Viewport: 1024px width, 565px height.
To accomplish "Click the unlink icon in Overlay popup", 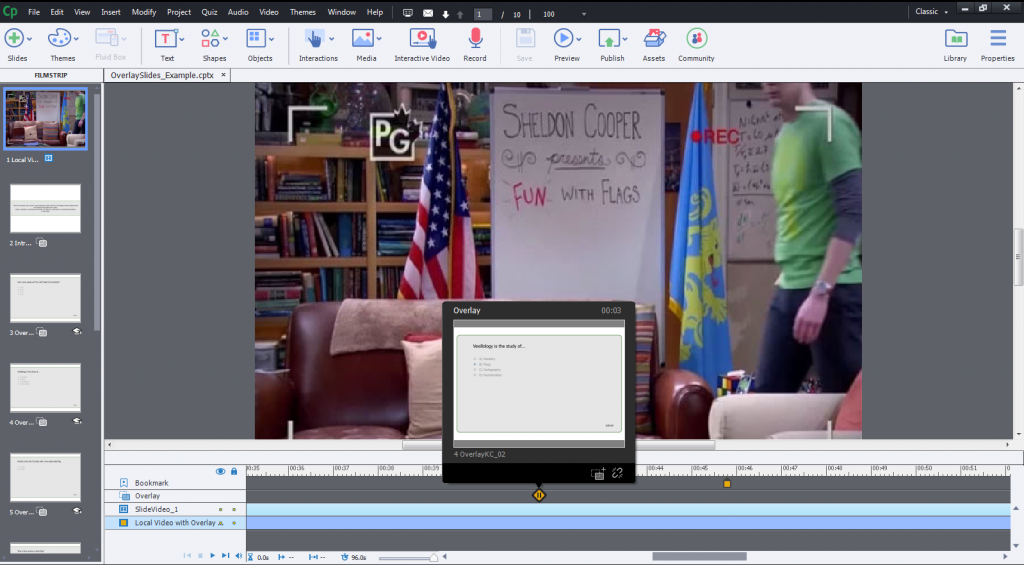I will coord(617,473).
